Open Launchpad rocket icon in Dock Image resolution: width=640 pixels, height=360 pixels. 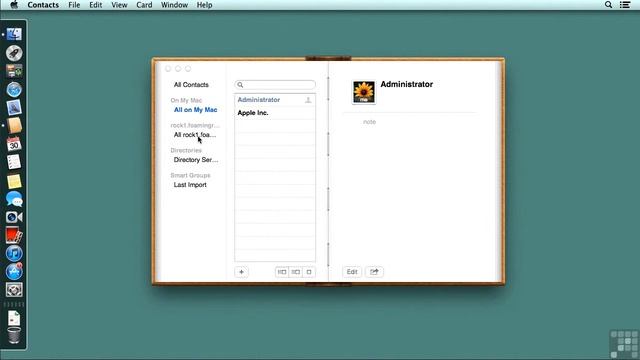(x=14, y=53)
